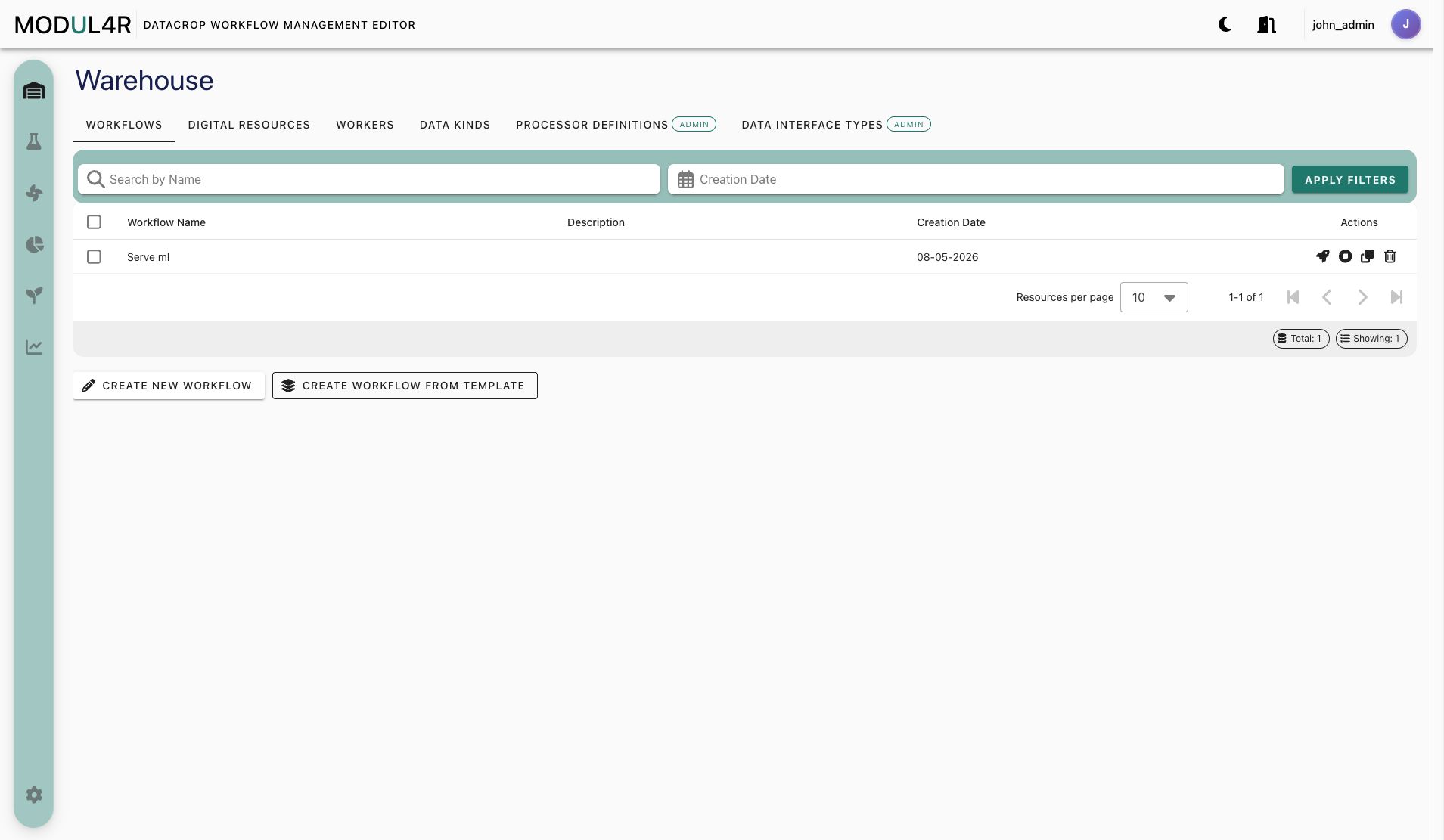Image resolution: width=1444 pixels, height=840 pixels.
Task: Click the logout door icon
Action: click(x=1267, y=25)
